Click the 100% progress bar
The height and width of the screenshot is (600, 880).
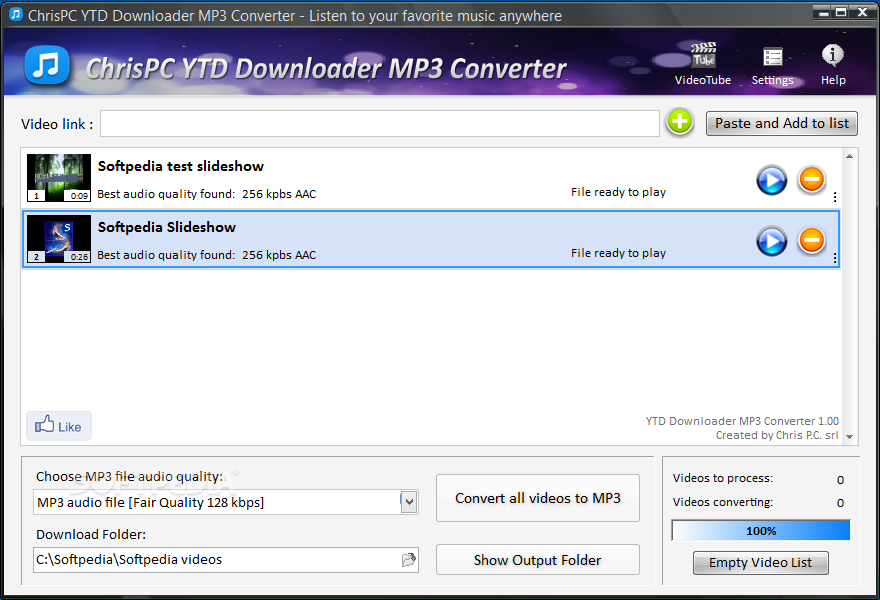tap(761, 530)
